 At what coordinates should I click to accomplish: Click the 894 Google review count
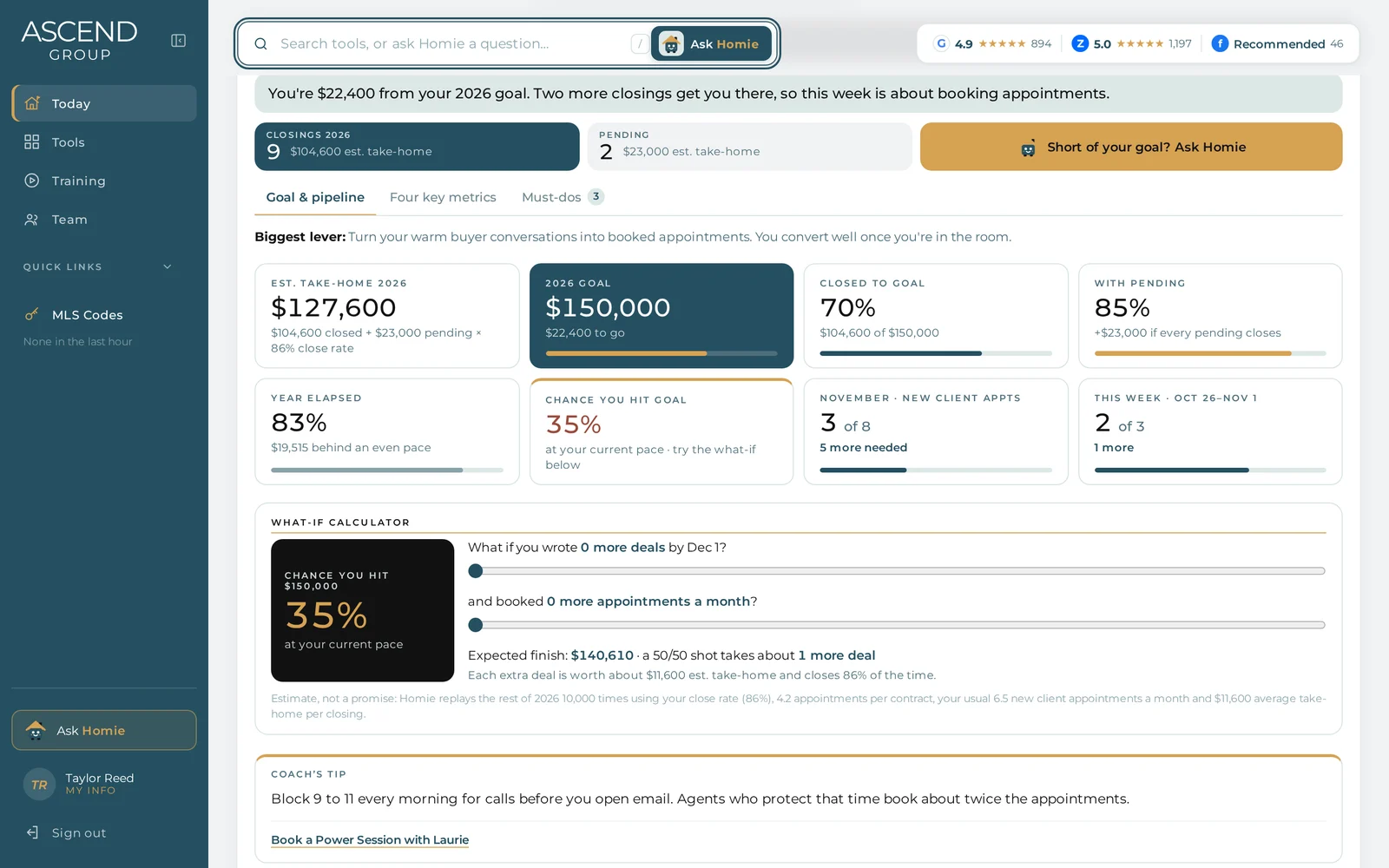1041,43
